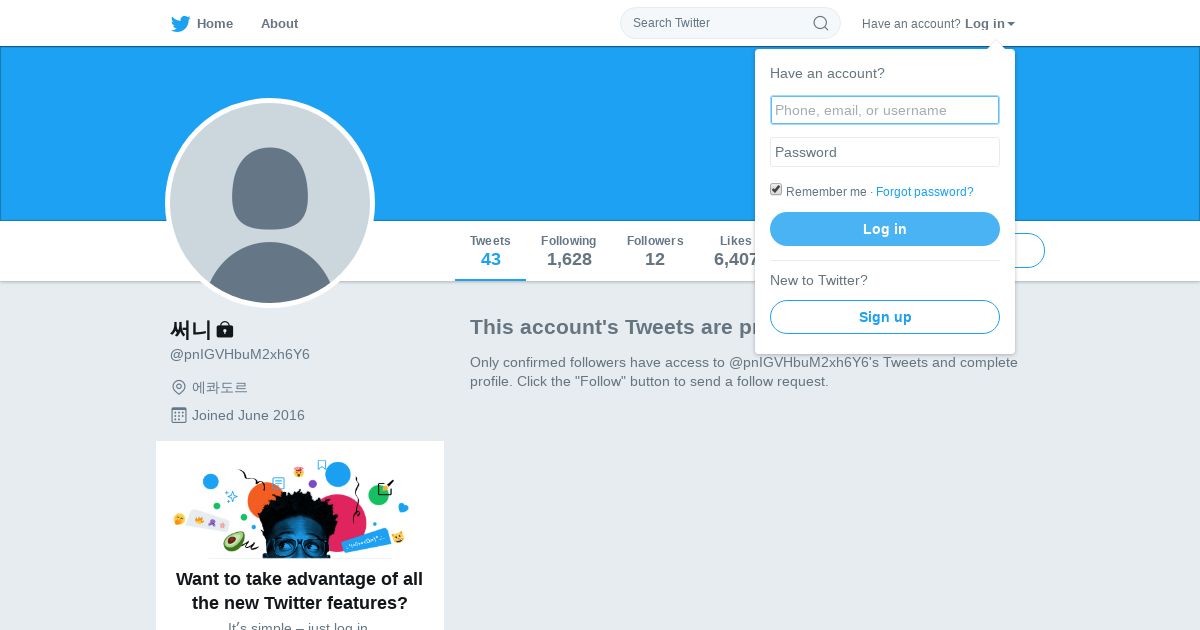Click the Search Twitter box
The width and height of the screenshot is (1200, 630).
pos(715,23)
